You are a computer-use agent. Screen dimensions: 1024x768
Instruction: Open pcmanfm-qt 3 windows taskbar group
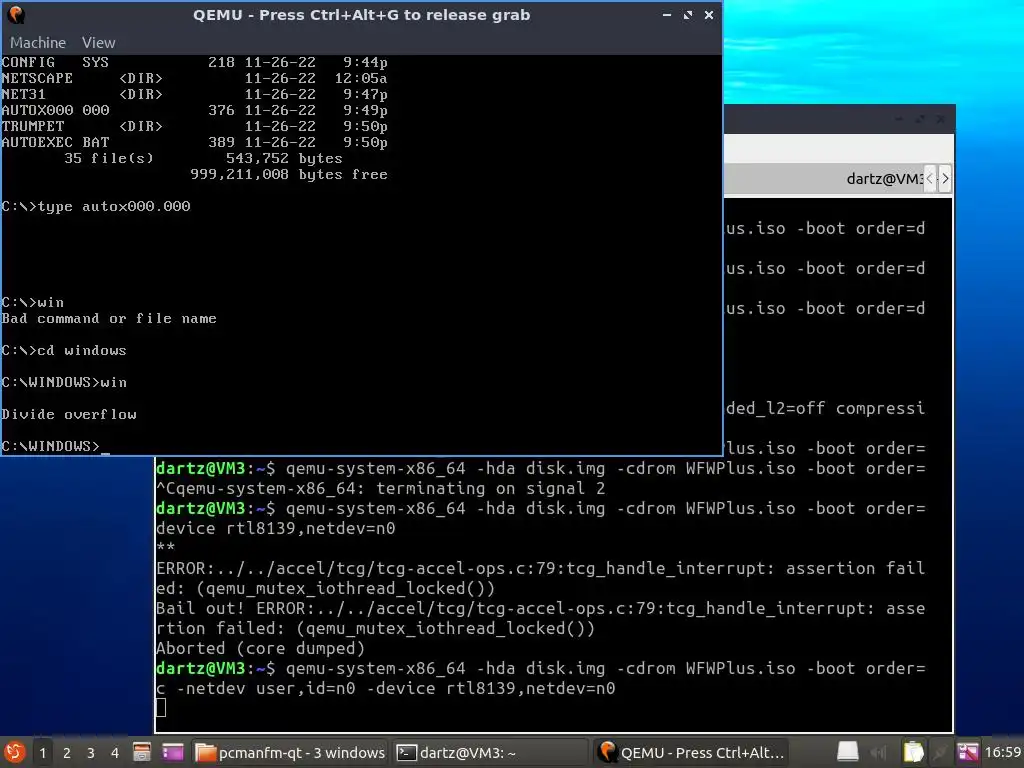(291, 752)
